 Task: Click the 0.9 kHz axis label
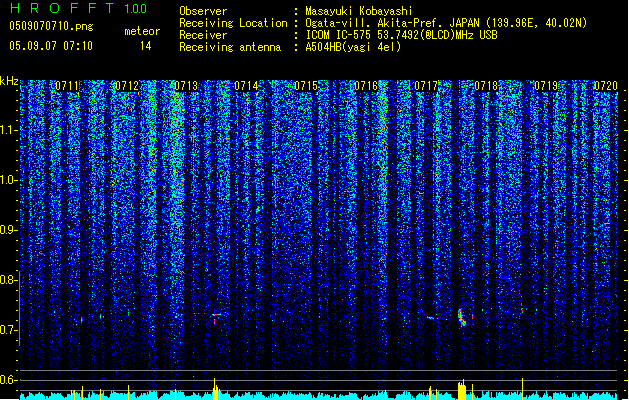click(8, 230)
